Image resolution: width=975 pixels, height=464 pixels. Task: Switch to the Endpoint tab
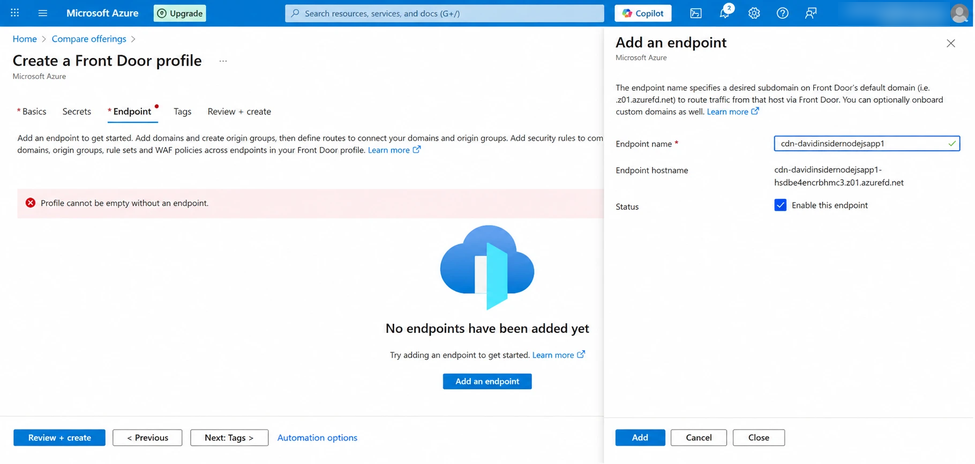pyautogui.click(x=132, y=111)
